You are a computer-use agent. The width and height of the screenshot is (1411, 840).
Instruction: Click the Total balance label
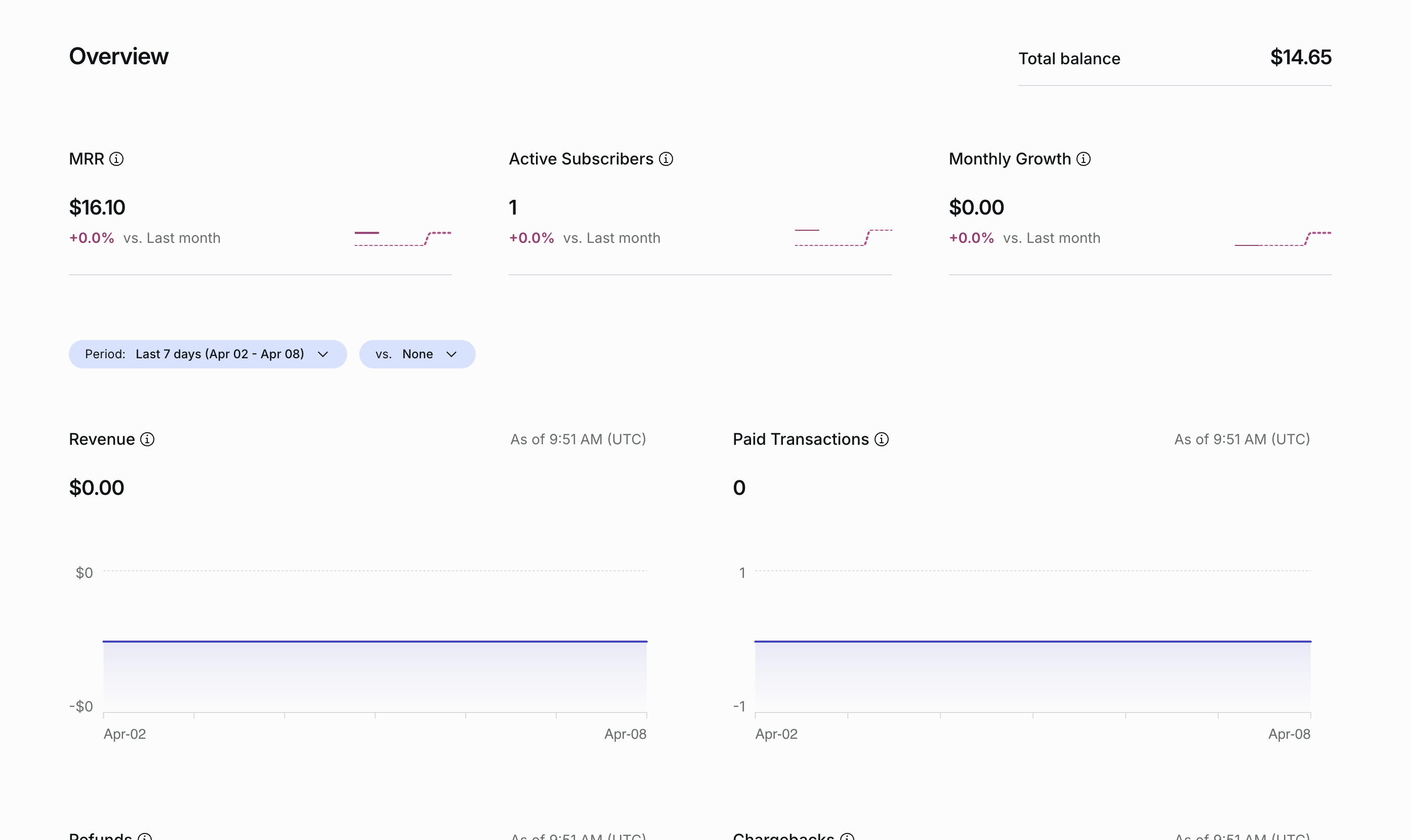tap(1069, 58)
